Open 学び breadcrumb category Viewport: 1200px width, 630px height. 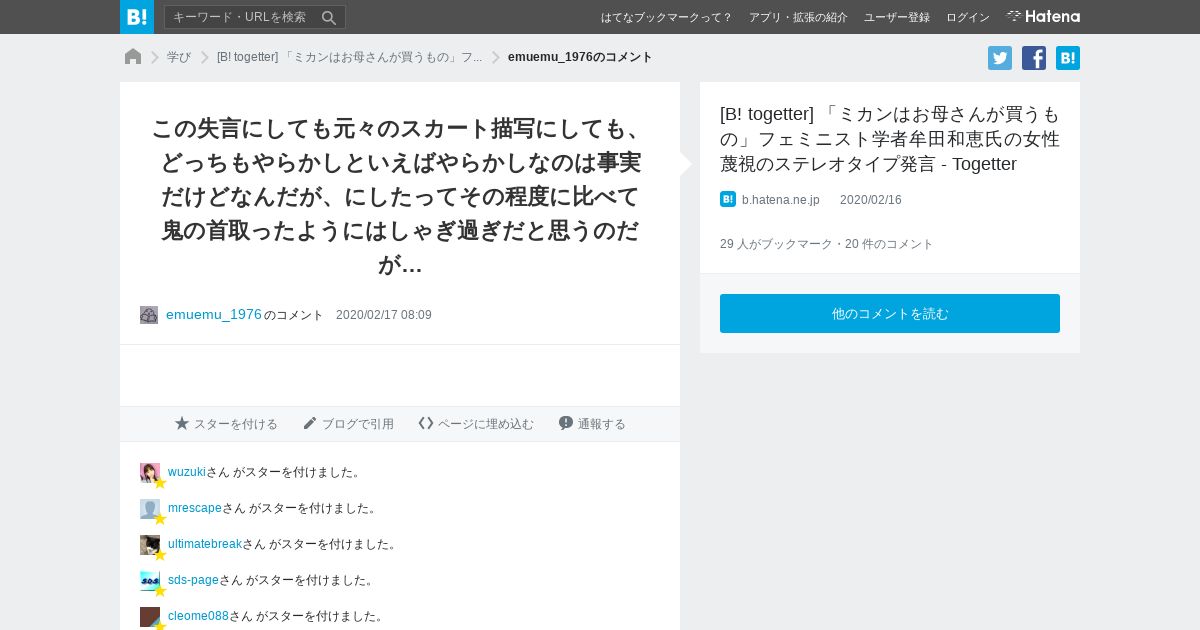click(179, 57)
